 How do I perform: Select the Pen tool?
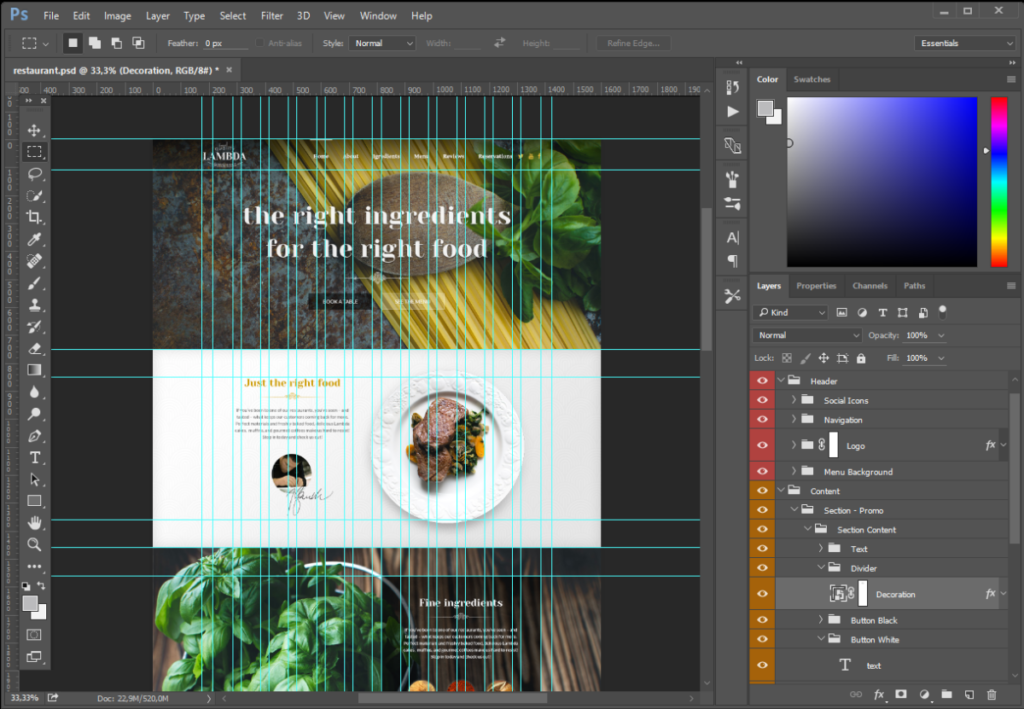click(34, 435)
